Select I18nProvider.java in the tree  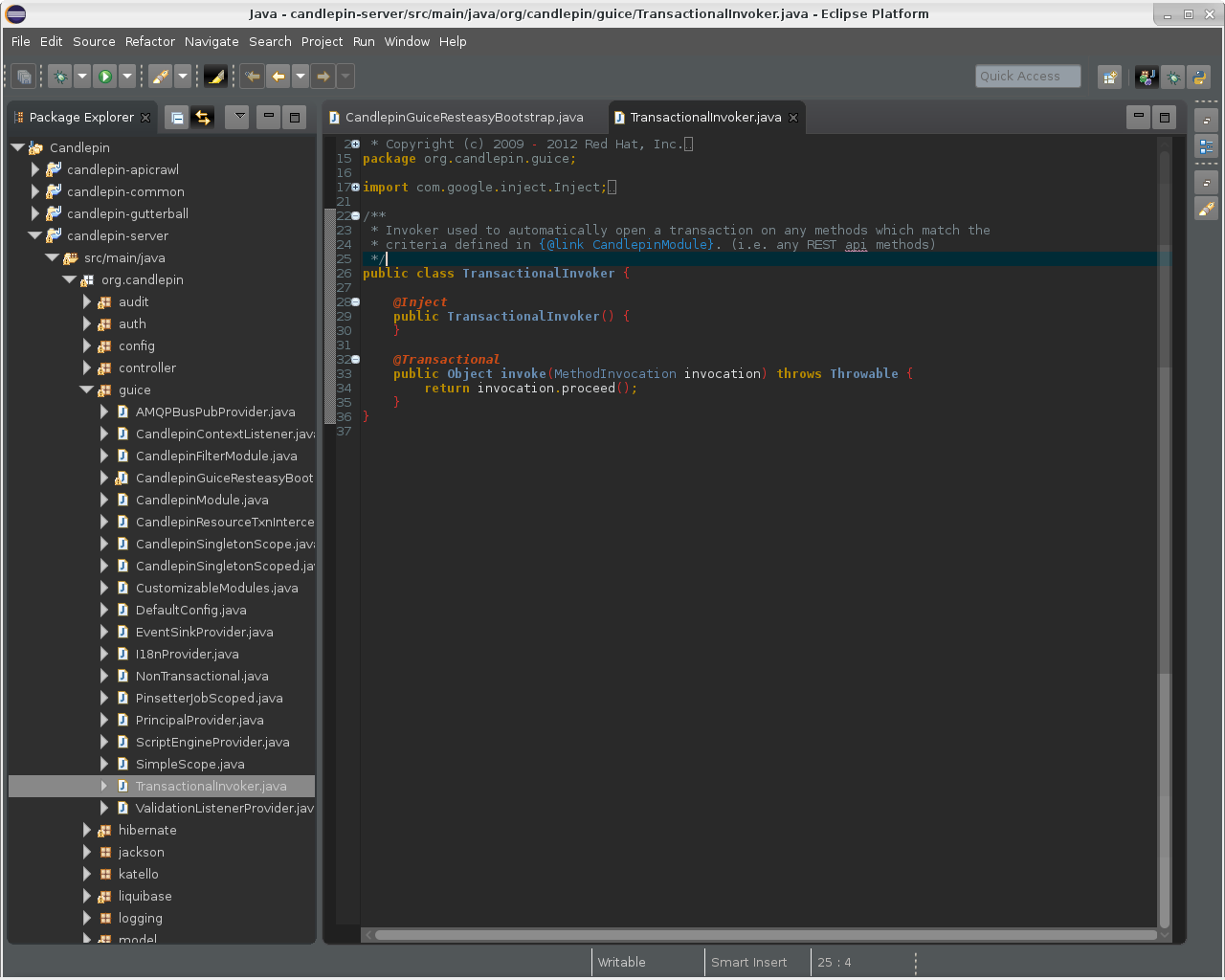coord(188,654)
